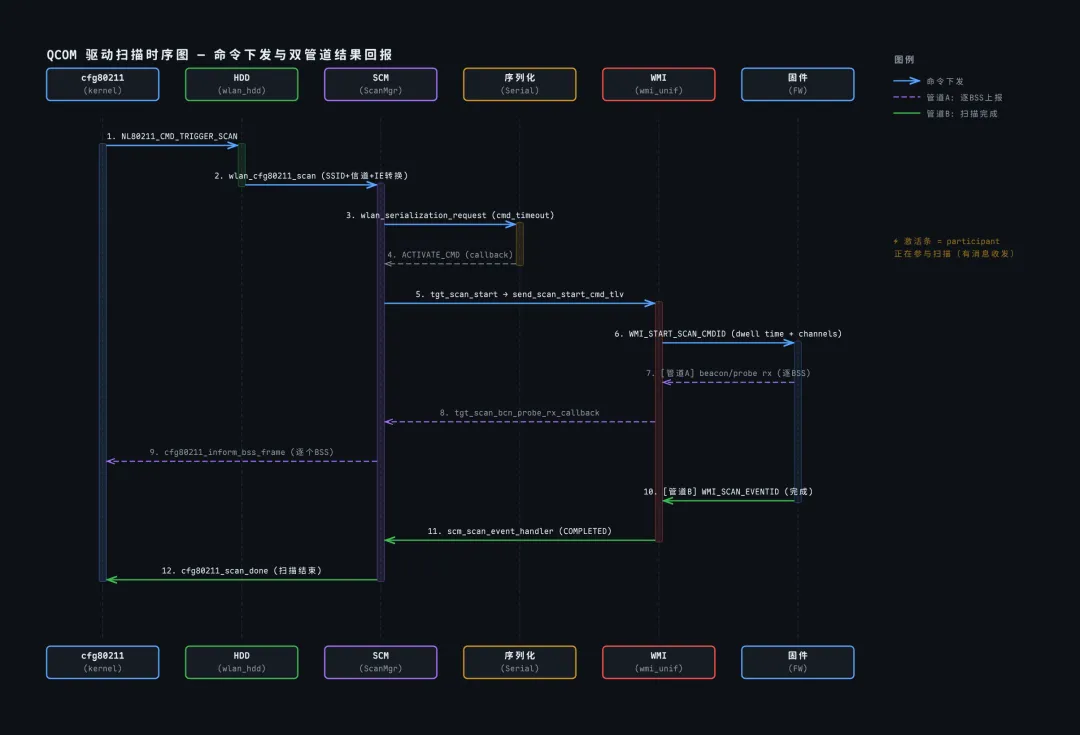Click message '3. wlan_serialization_request (cmd_timeout)'
Image resolution: width=1080 pixels, height=735 pixels.
coord(450,215)
